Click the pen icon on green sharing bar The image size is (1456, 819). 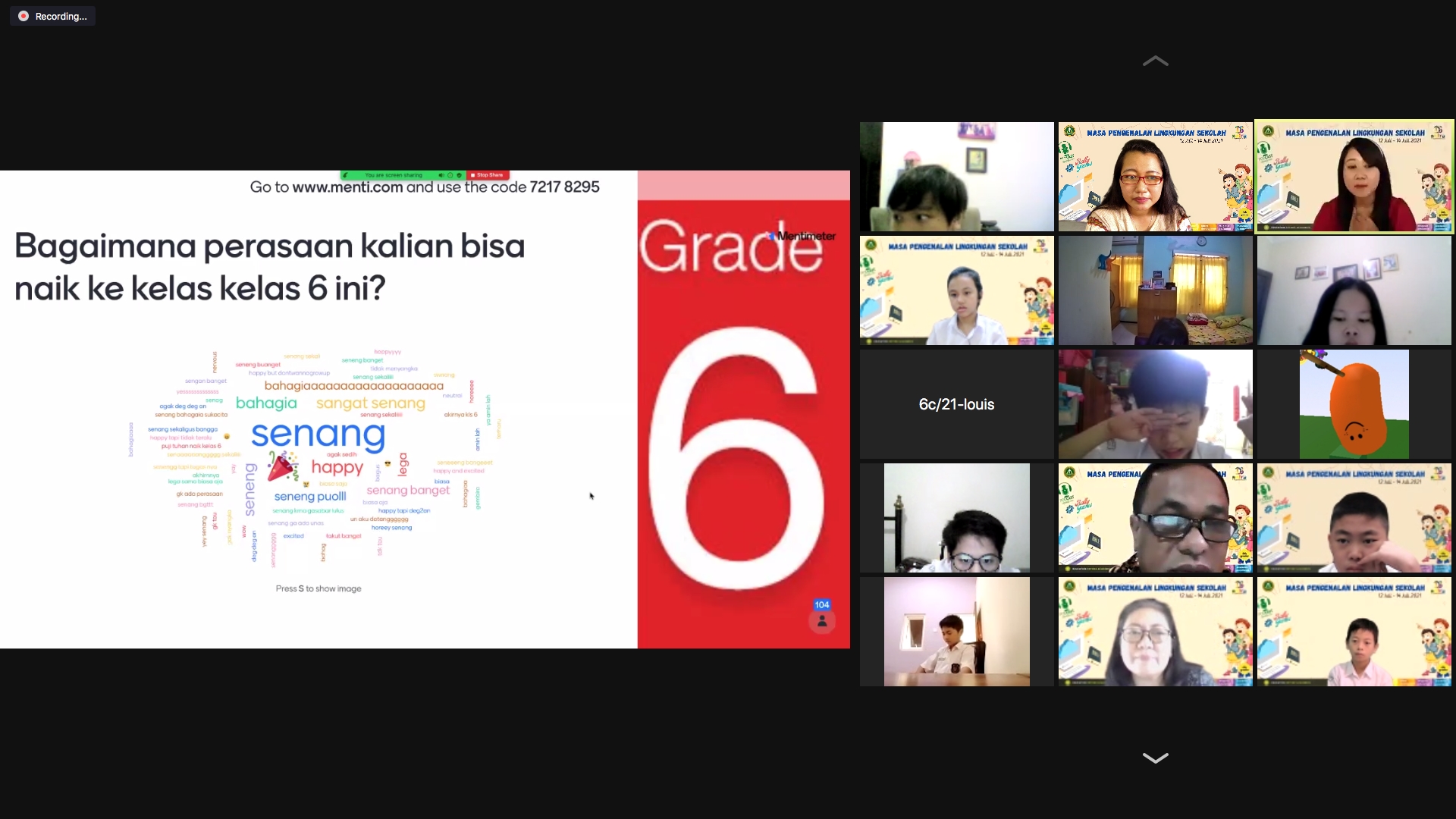pyautogui.click(x=345, y=175)
